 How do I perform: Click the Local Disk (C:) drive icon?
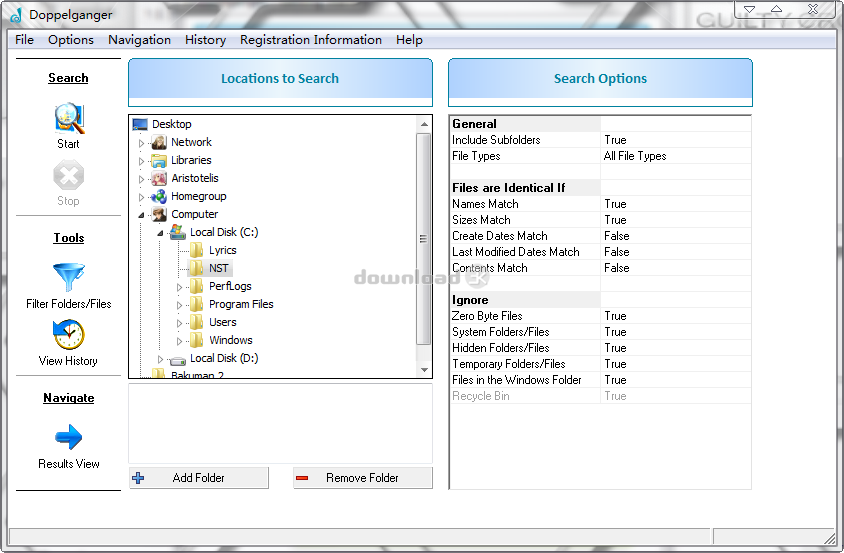tap(178, 232)
